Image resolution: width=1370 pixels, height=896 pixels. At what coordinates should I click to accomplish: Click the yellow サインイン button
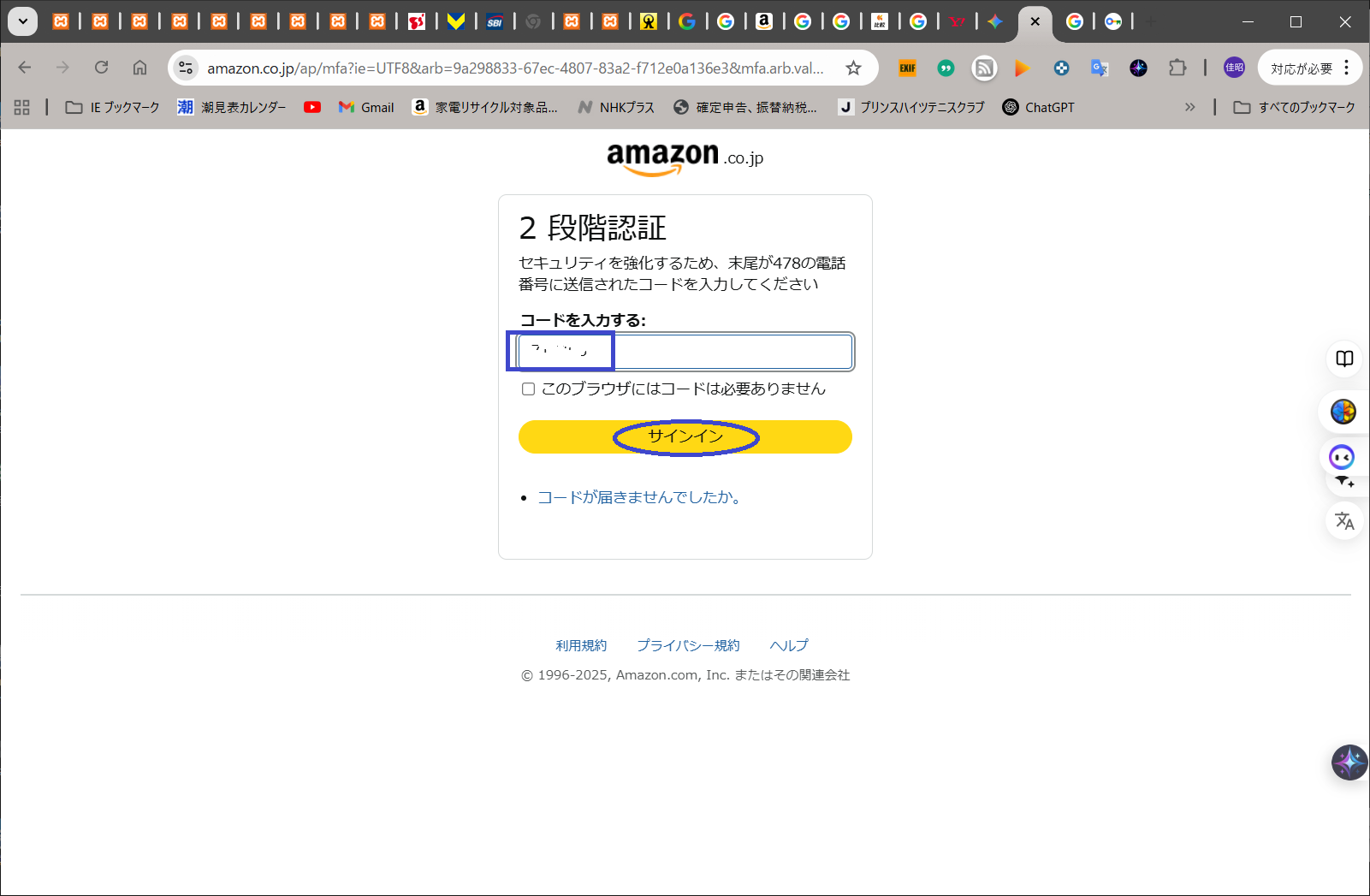click(x=685, y=436)
